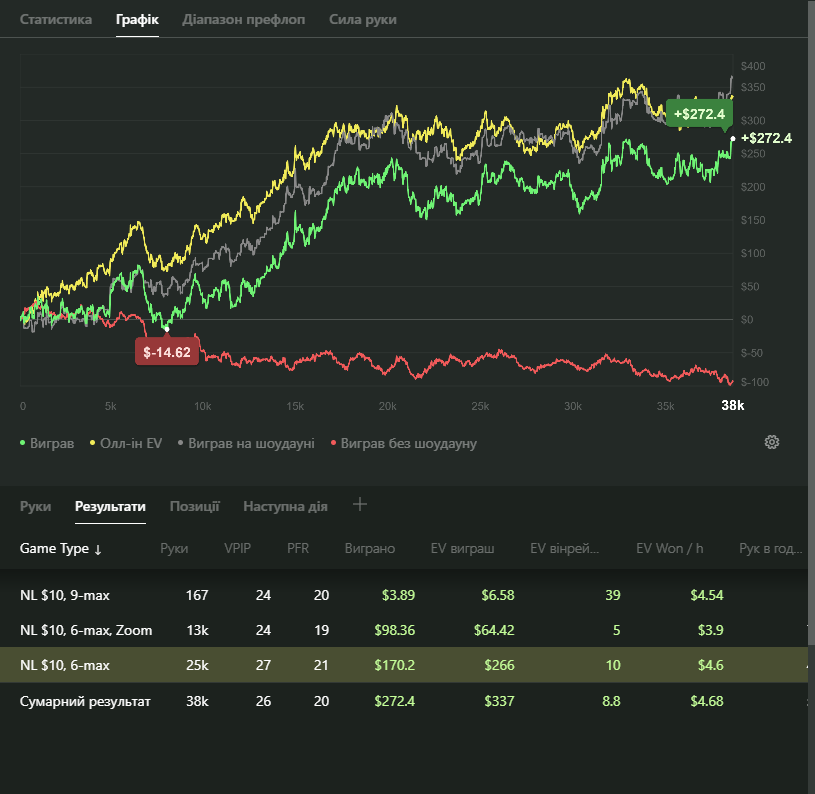Switch to the Статистика tab
815x794 pixels.
56,19
